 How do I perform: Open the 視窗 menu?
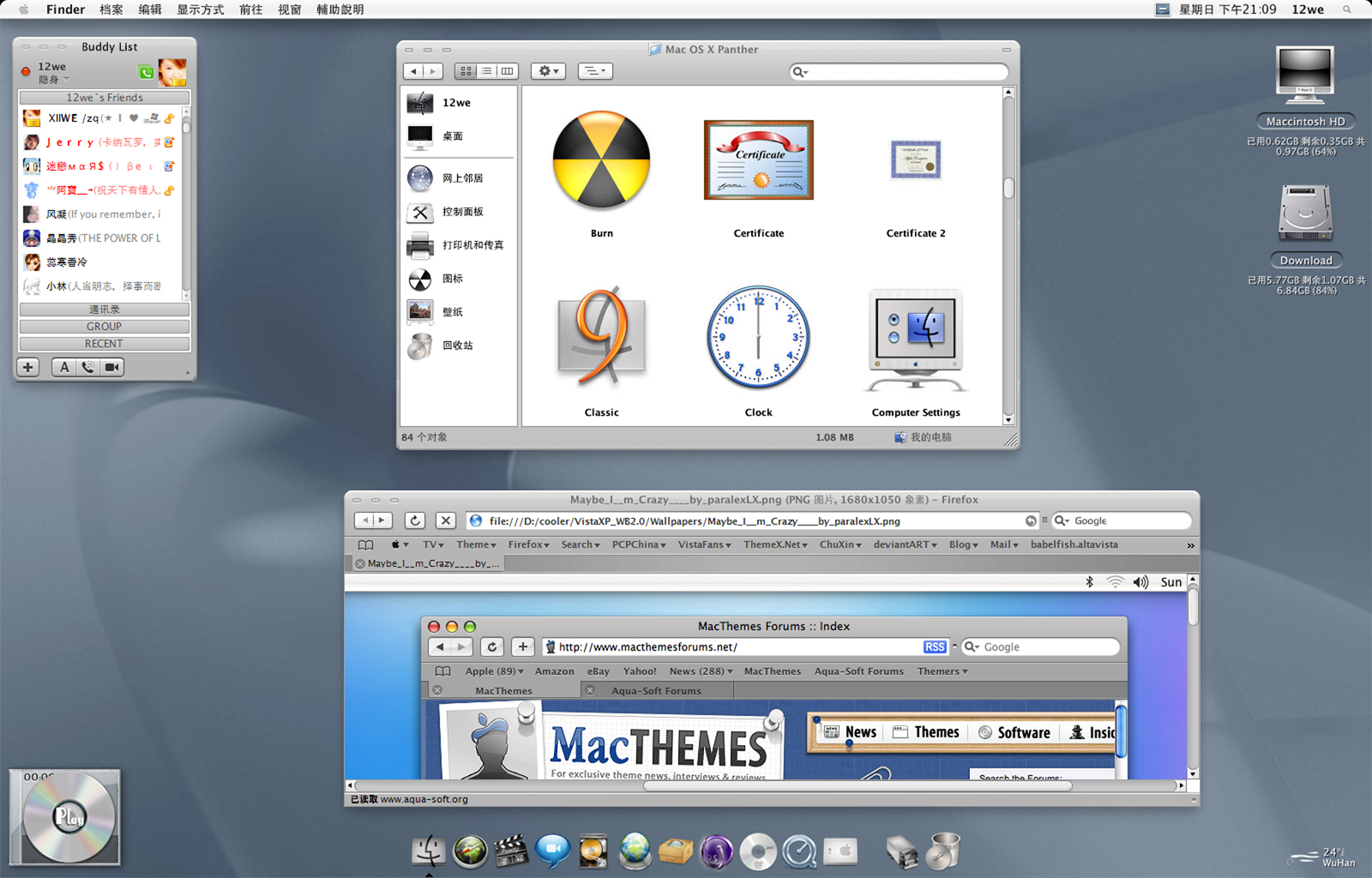pyautogui.click(x=289, y=9)
